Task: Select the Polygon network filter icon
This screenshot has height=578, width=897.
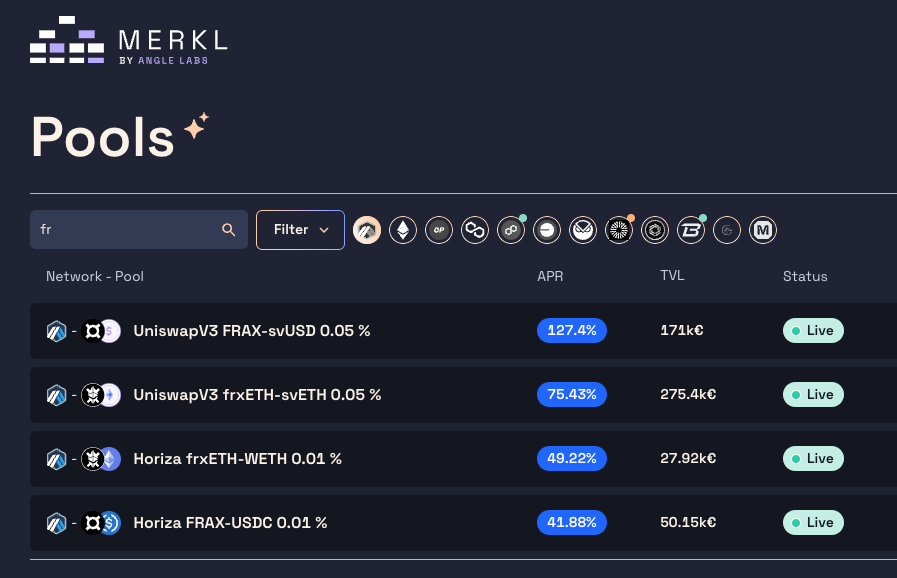Action: click(475, 230)
